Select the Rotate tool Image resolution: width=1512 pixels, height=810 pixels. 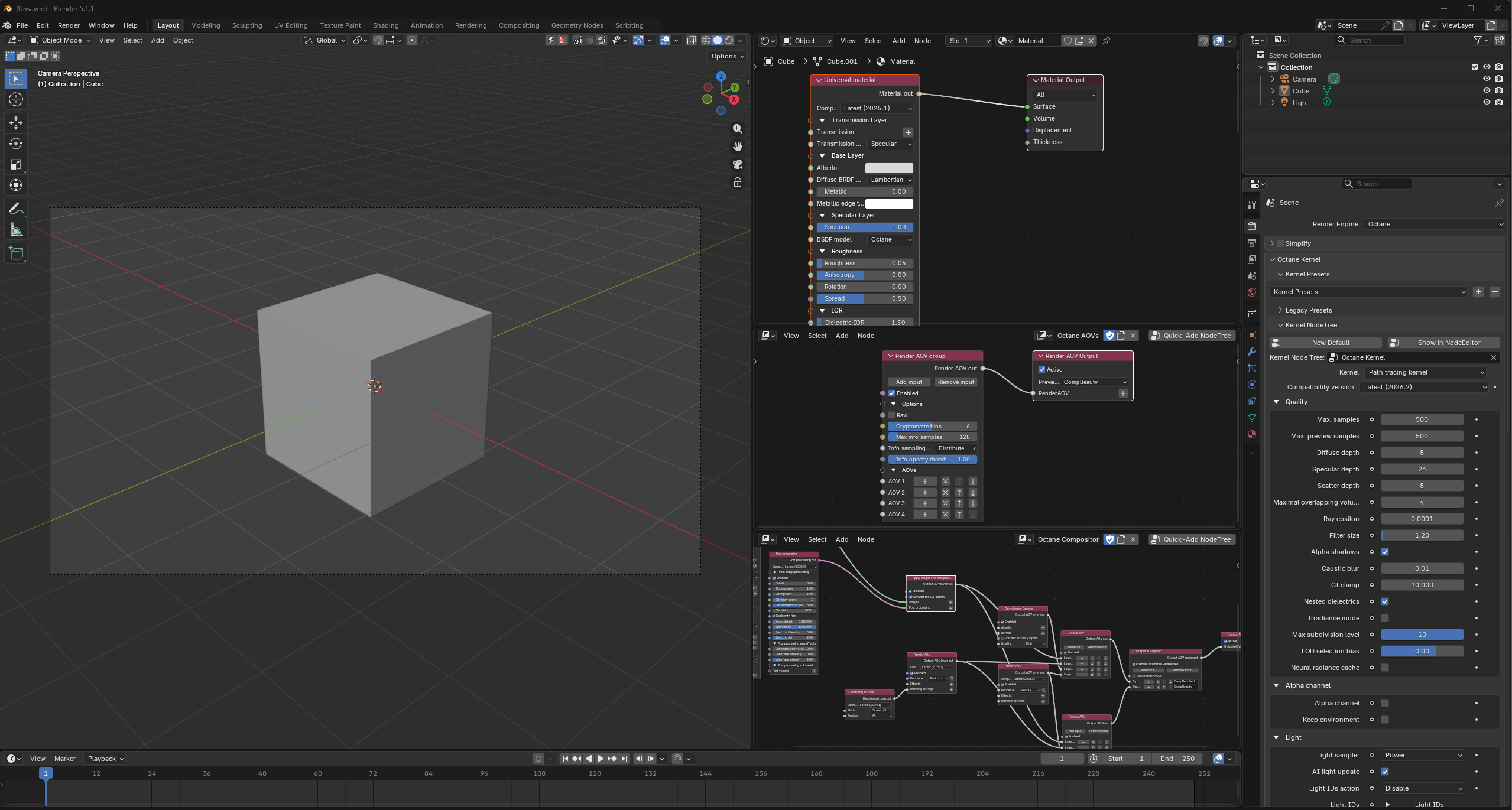tap(16, 144)
